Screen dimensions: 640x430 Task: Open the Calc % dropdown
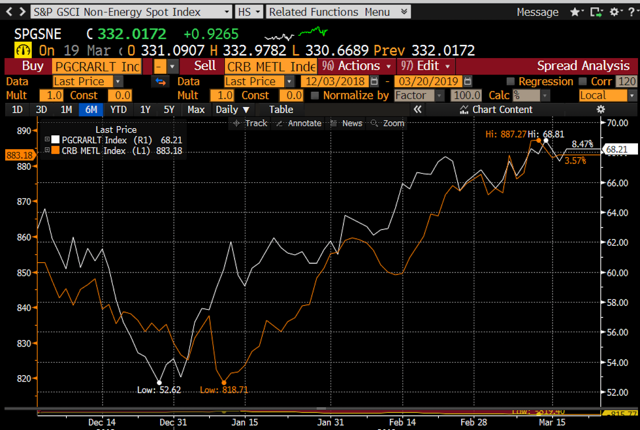[x=531, y=95]
